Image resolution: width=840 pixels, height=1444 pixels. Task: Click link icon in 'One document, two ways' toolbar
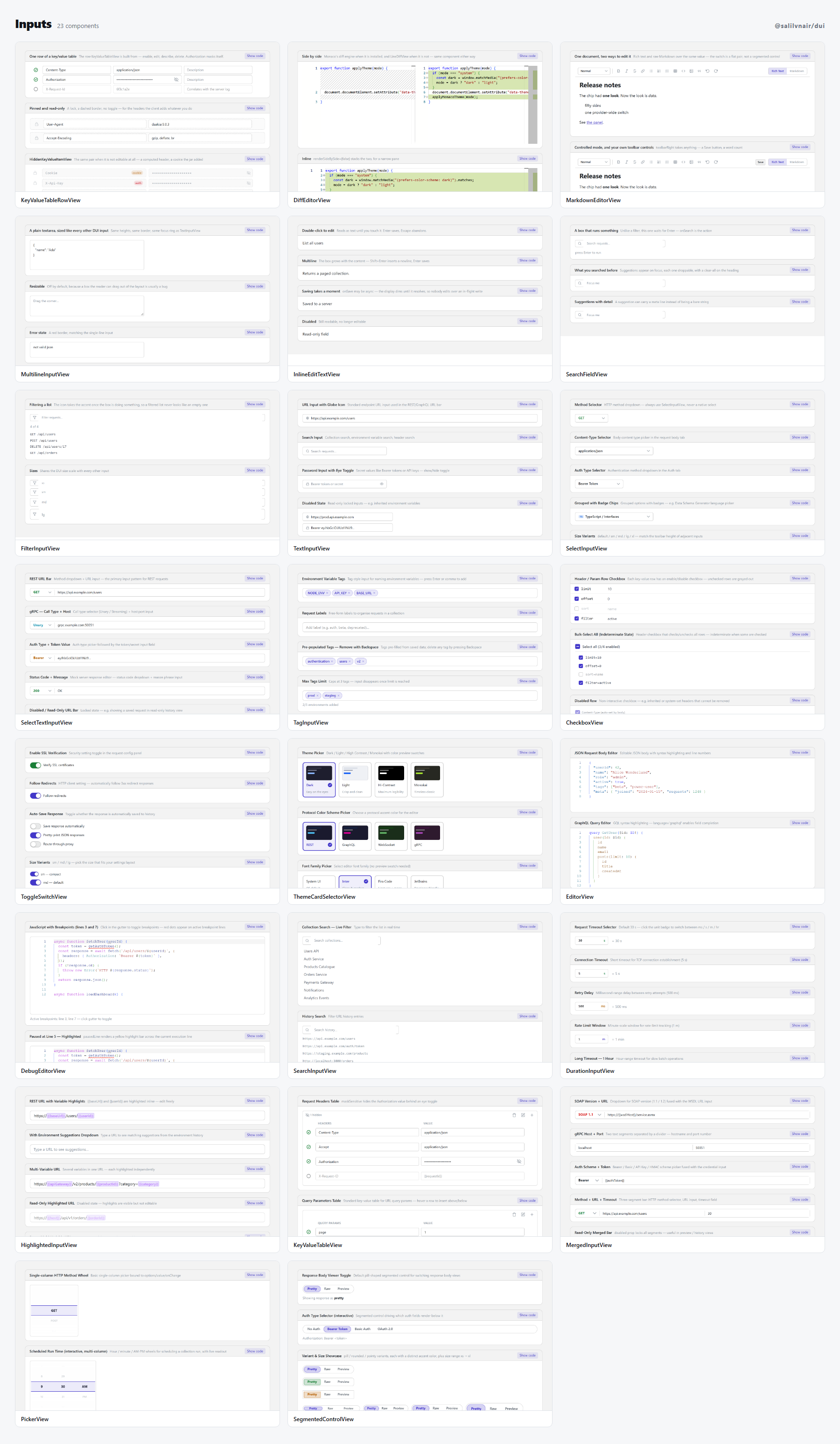[643, 71]
